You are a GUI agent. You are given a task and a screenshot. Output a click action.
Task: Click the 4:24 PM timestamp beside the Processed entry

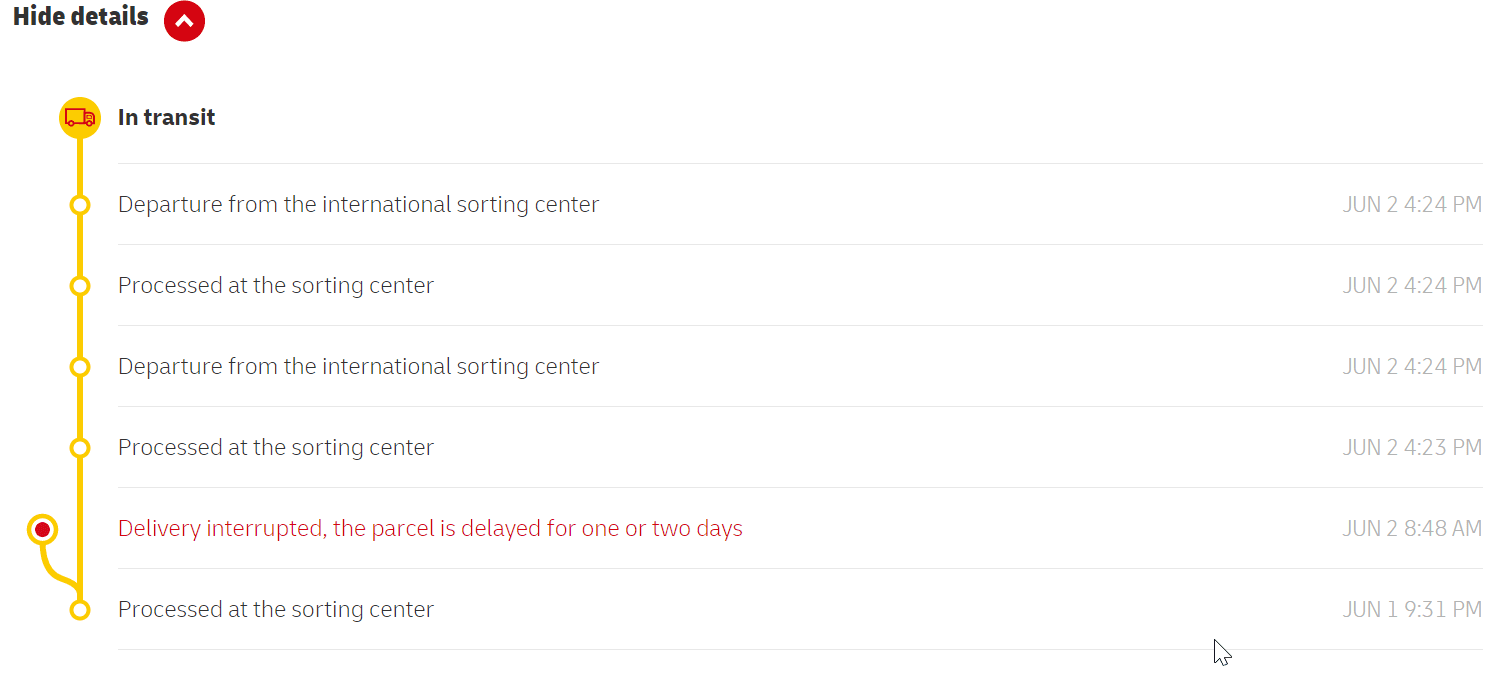click(1411, 285)
